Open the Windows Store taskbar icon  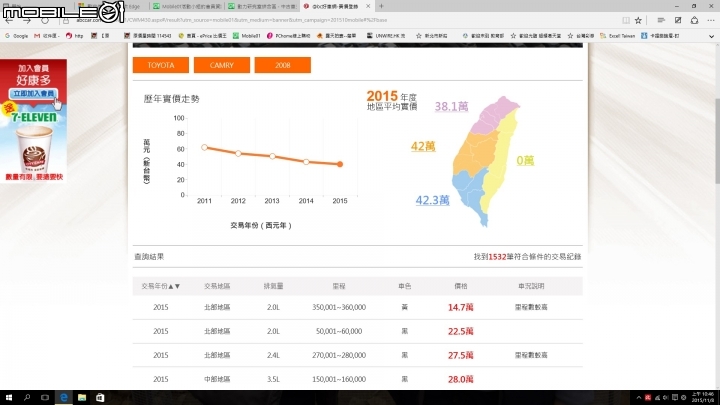coord(100,398)
